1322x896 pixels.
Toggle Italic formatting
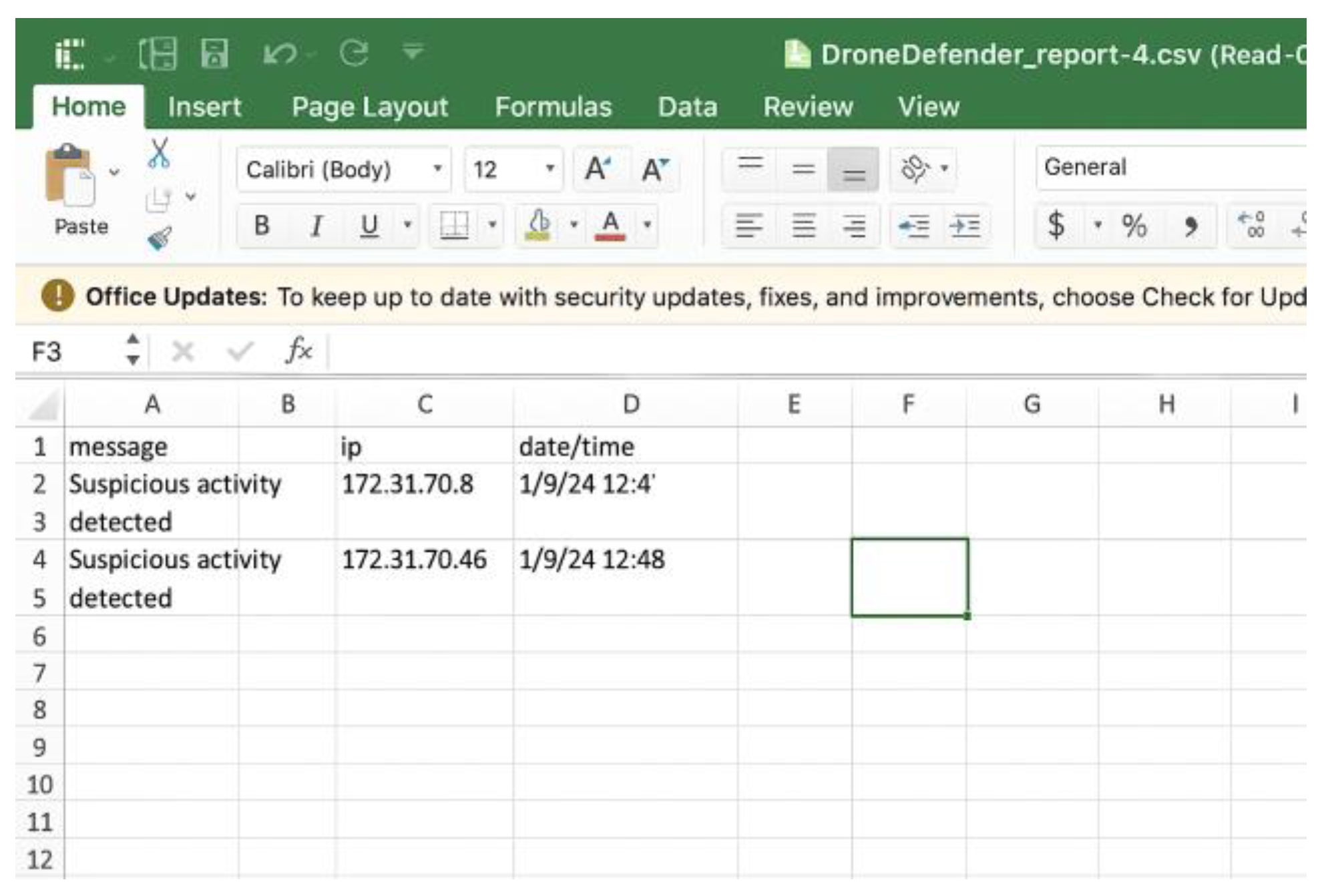pyautogui.click(x=316, y=226)
